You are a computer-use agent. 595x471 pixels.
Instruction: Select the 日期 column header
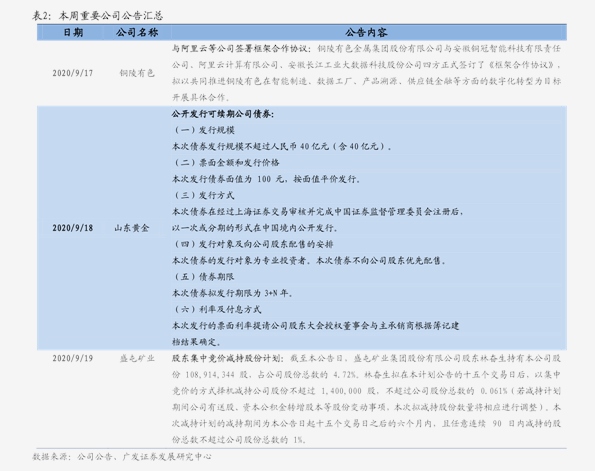pos(73,33)
